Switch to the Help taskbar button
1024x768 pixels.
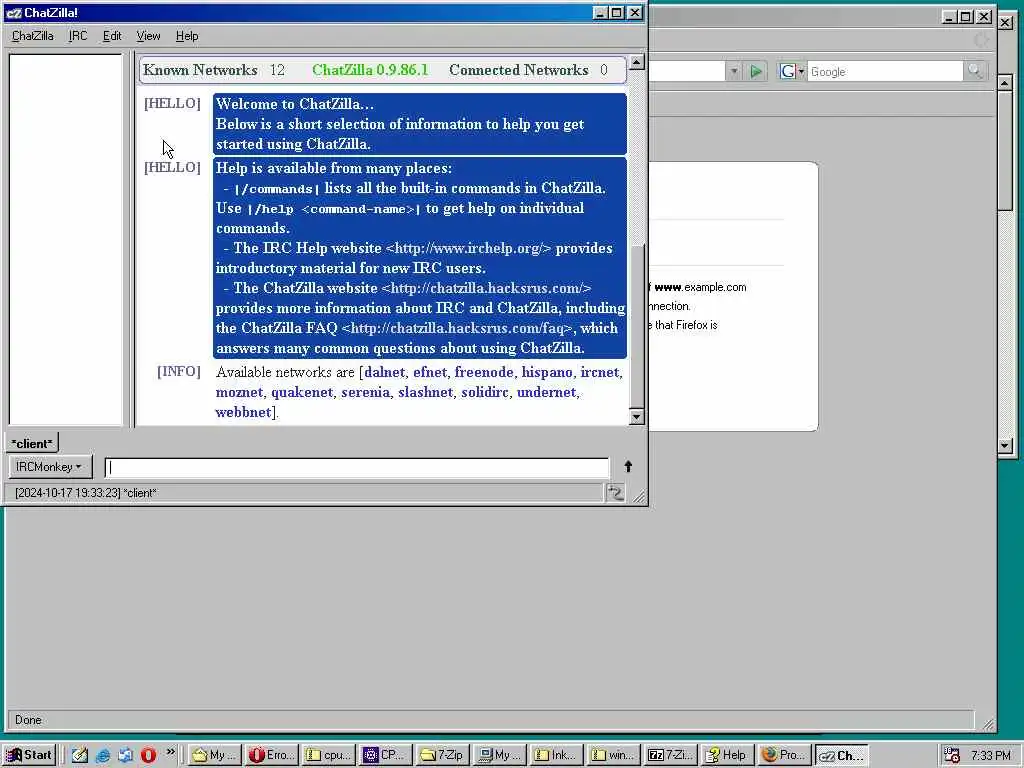(726, 755)
